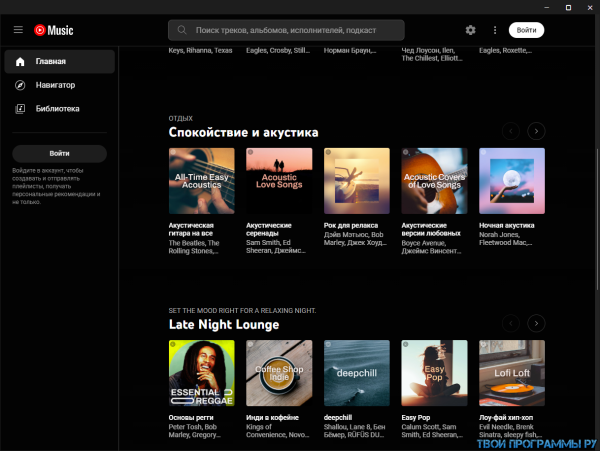Open Essential Reggae playlist cover
The width and height of the screenshot is (600, 451).
tap(202, 373)
